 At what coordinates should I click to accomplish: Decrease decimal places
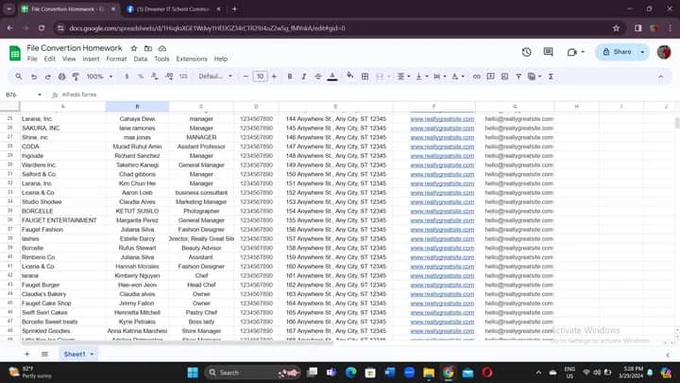click(x=154, y=76)
